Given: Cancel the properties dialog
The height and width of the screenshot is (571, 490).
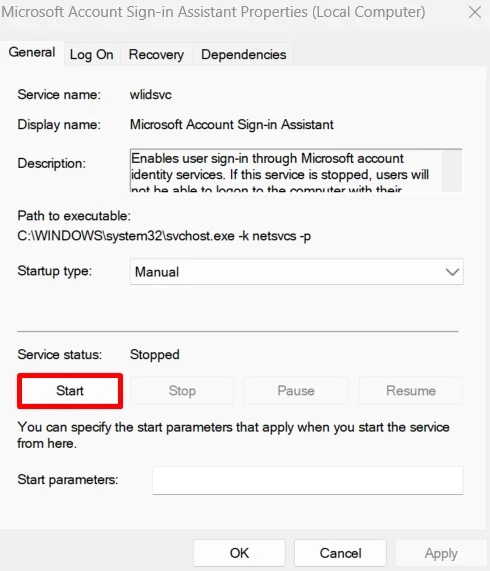Looking at the screenshot, I should pos(340,553).
